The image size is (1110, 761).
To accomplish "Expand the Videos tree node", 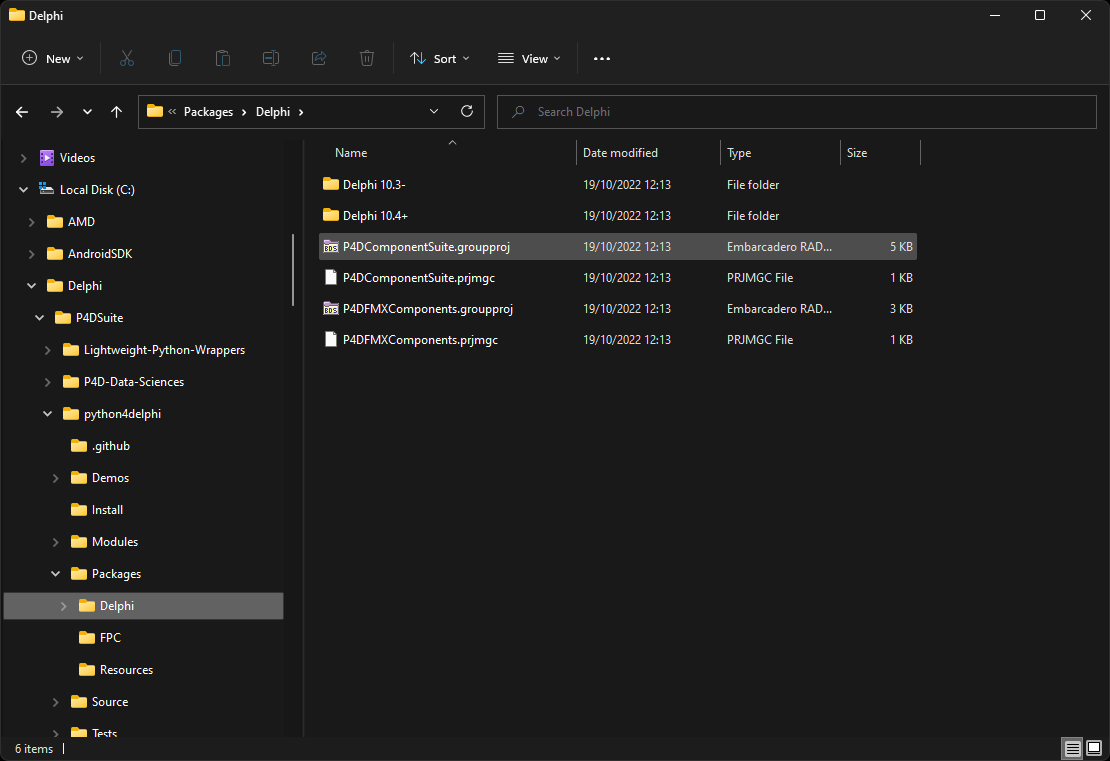I will pos(23,158).
